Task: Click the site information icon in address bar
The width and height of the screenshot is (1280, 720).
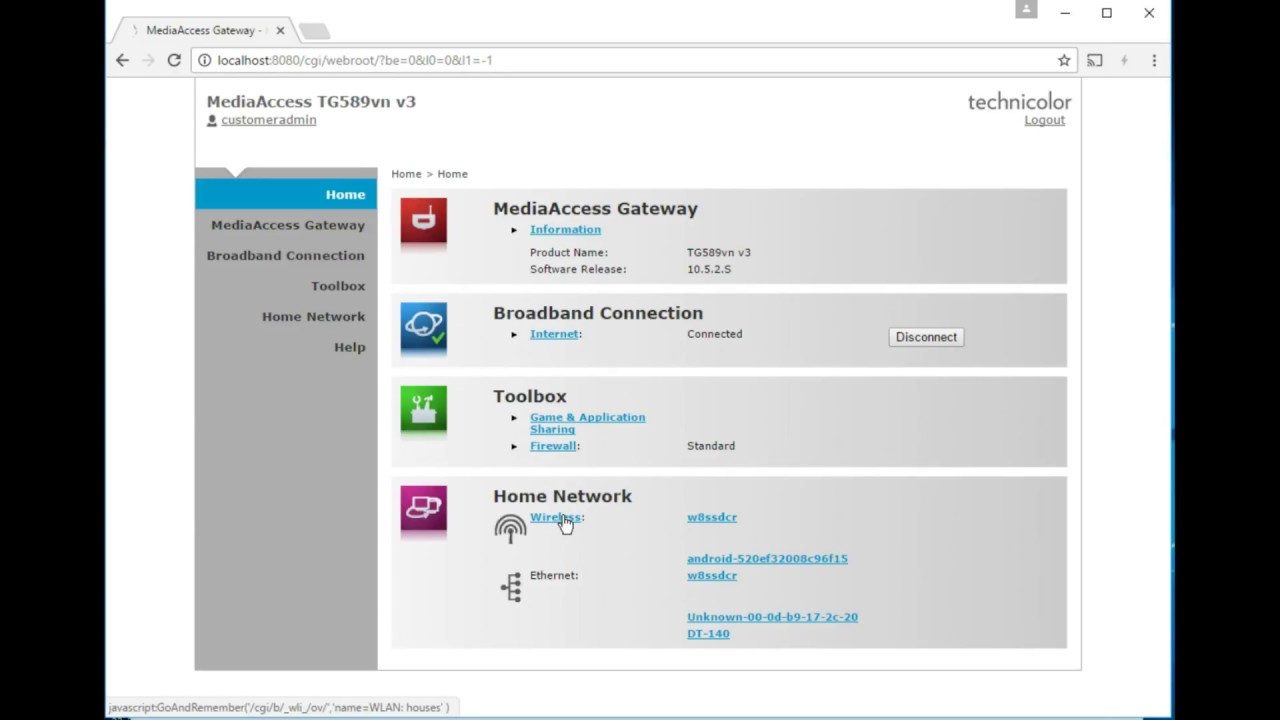Action: tap(205, 60)
